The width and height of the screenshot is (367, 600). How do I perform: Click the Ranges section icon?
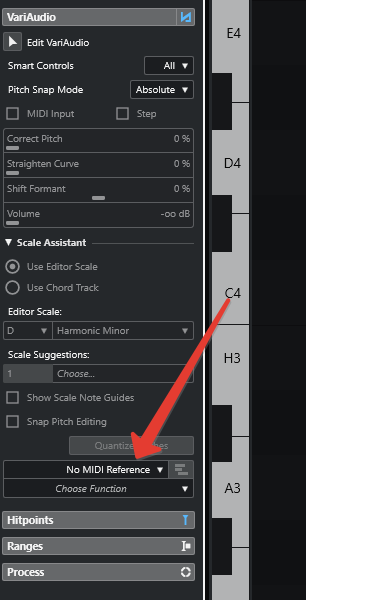[x=186, y=546]
